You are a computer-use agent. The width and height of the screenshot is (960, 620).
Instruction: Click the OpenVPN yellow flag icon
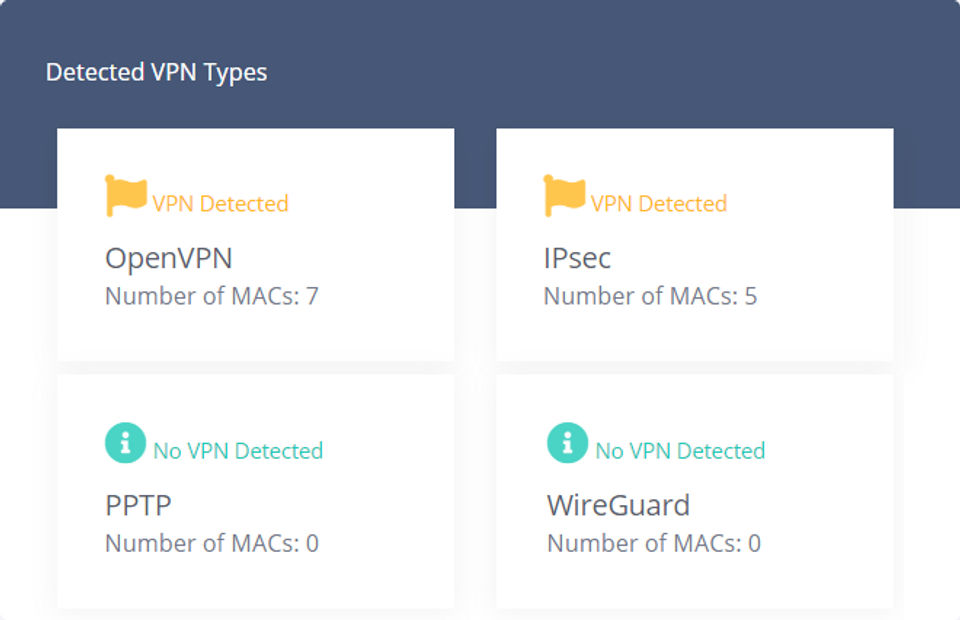tap(126, 196)
